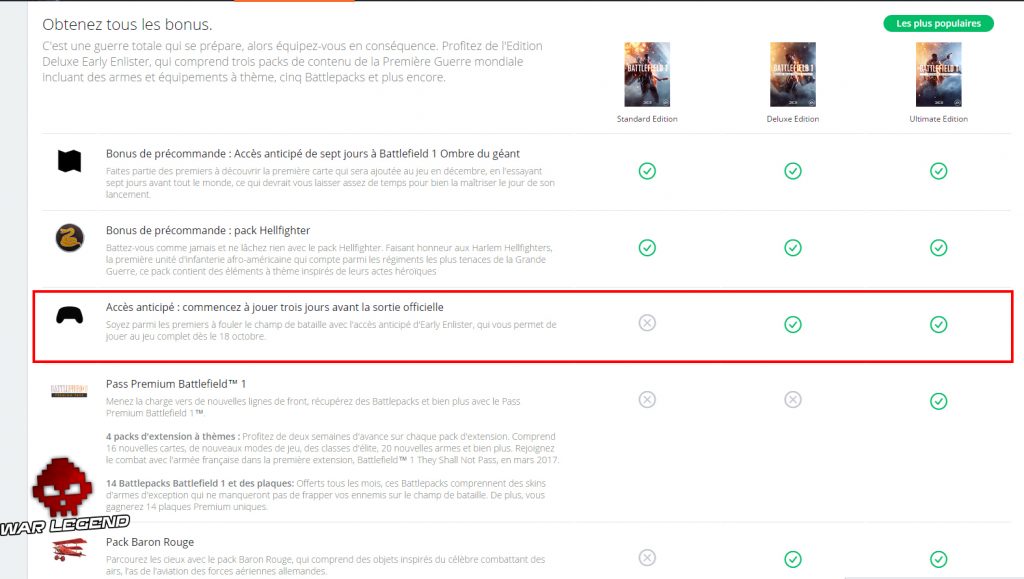The image size is (1024, 579).
Task: Click the Pass Premium Battlefield™ 1 heading
Action: [176, 384]
